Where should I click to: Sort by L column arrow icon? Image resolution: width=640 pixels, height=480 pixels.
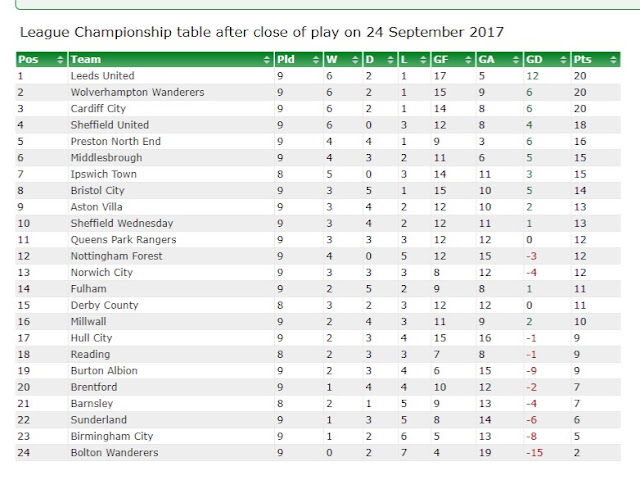point(423,60)
